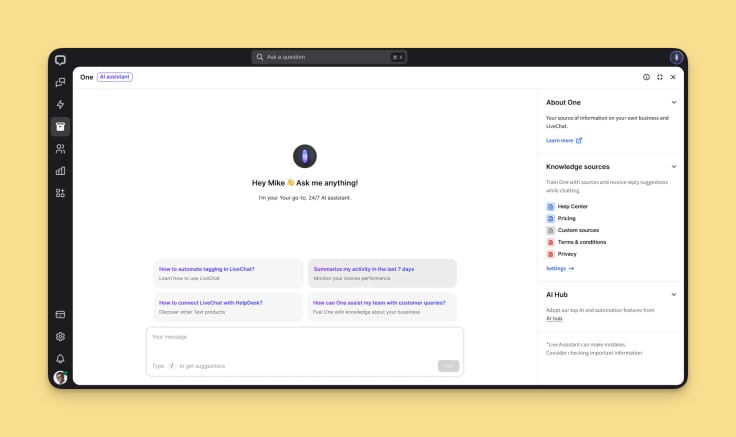Select the Terms & conditions source

coord(581,242)
